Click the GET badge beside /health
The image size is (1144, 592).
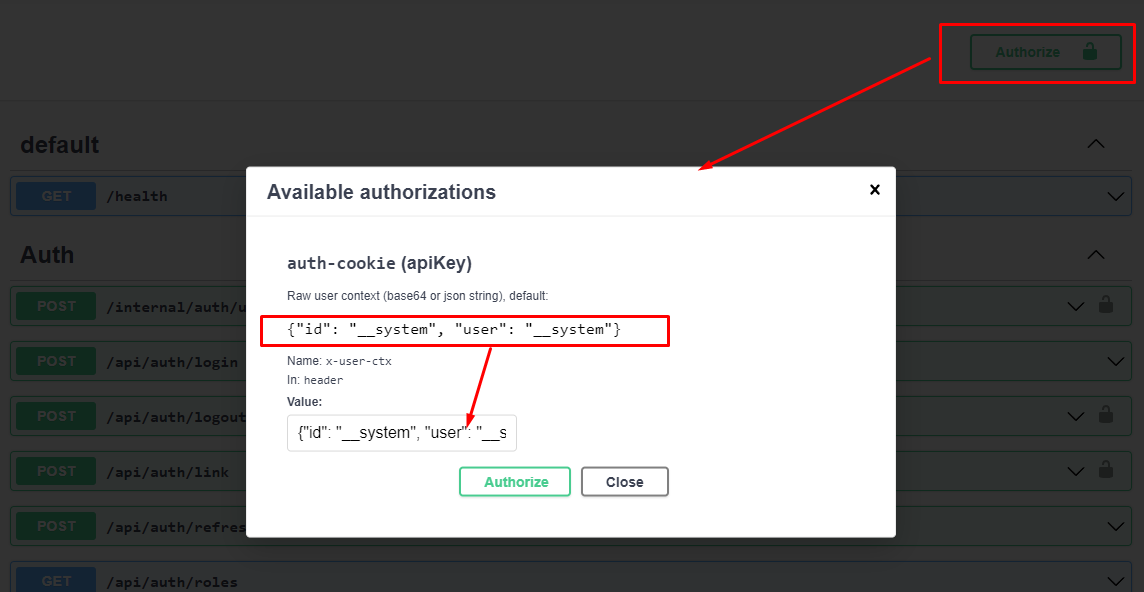[x=56, y=196]
